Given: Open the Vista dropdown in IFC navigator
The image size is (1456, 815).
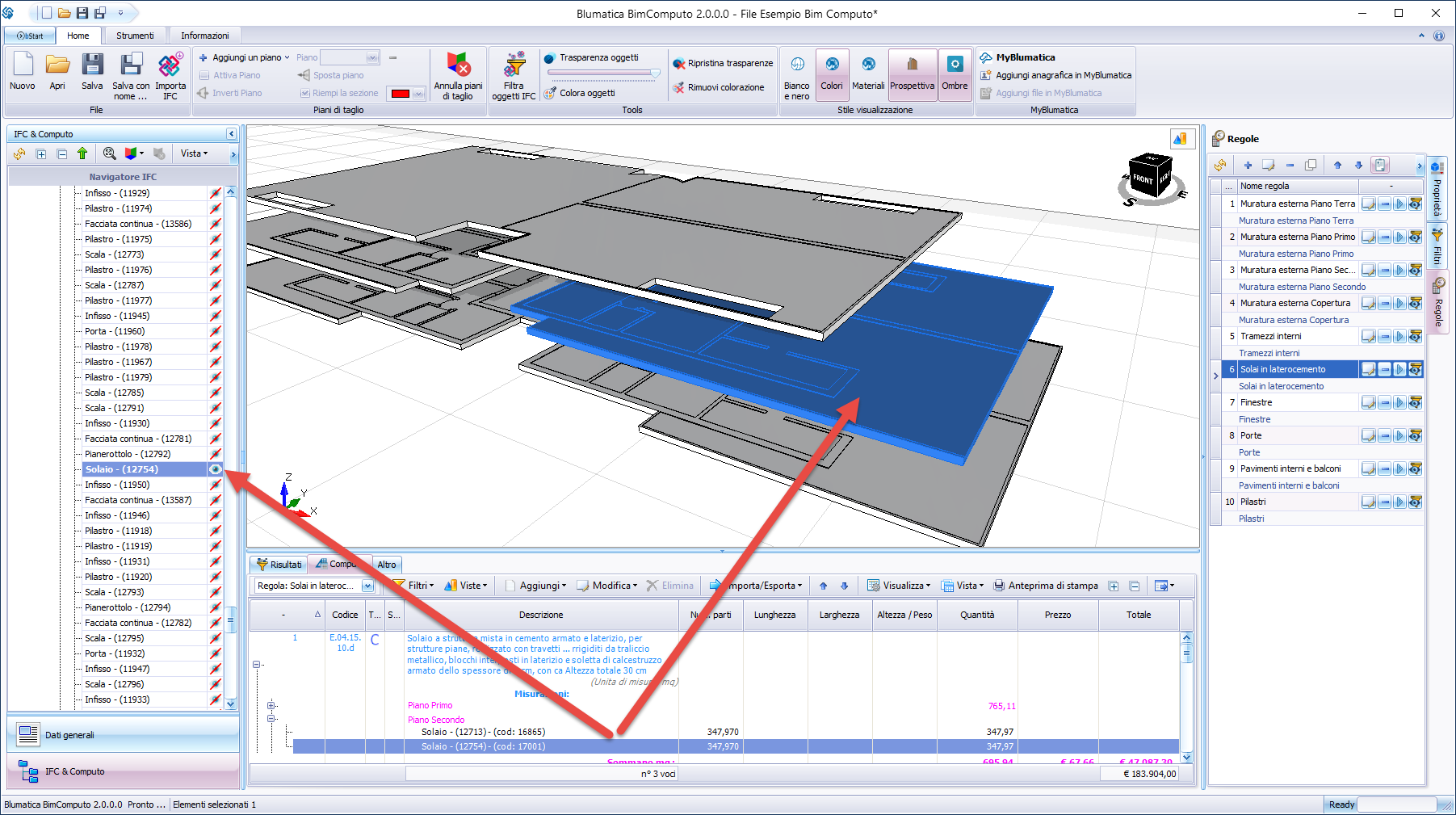Looking at the screenshot, I should [194, 153].
